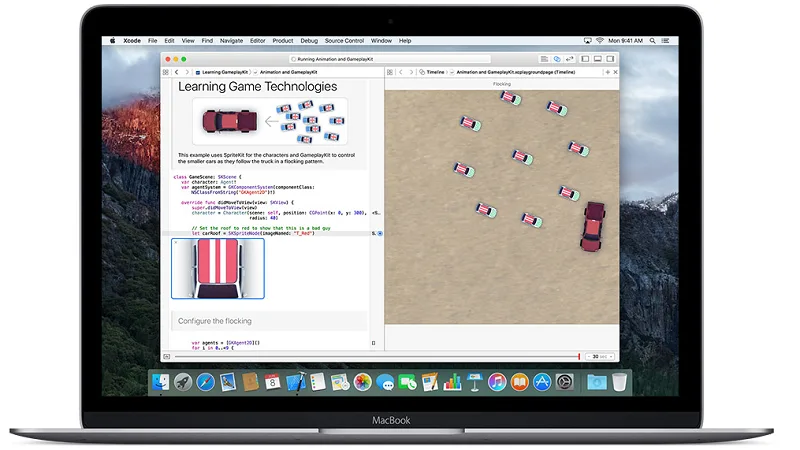This screenshot has width=800, height=450.
Task: Click the Mon 9:41 AM clock
Action: 625,40
